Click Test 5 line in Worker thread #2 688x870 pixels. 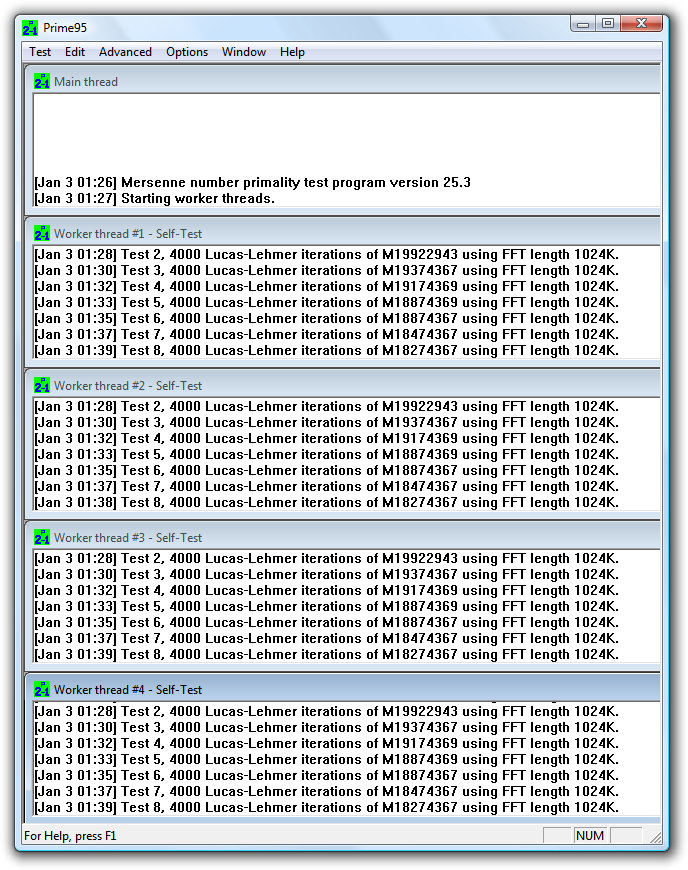click(x=326, y=455)
